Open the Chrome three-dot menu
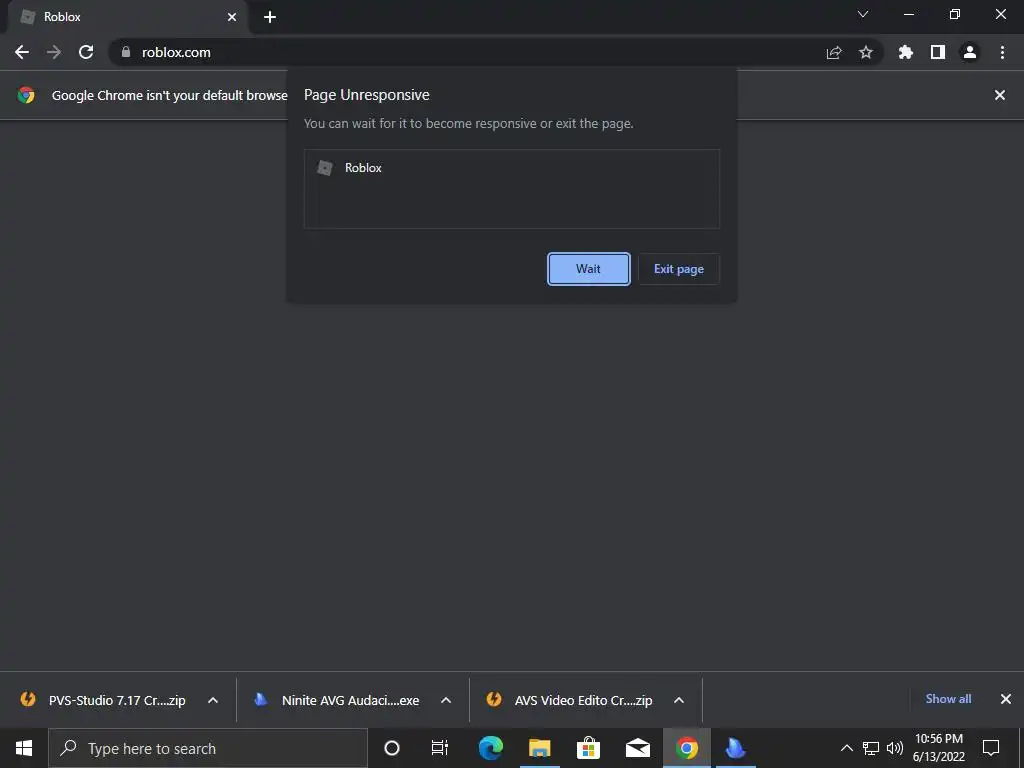 tap(1002, 52)
